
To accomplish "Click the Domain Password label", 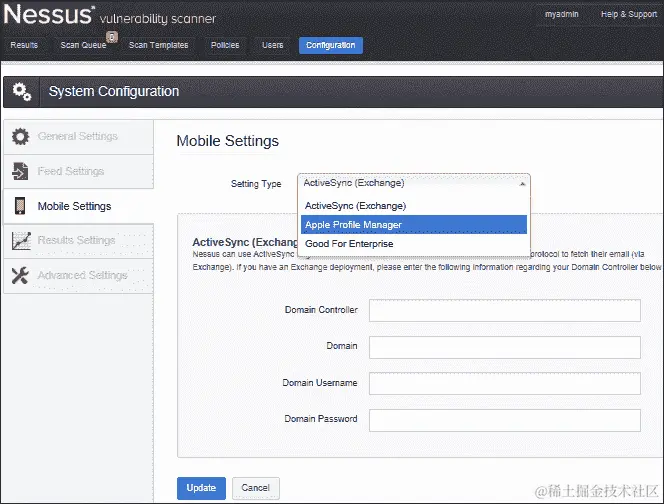I will 321,419.
